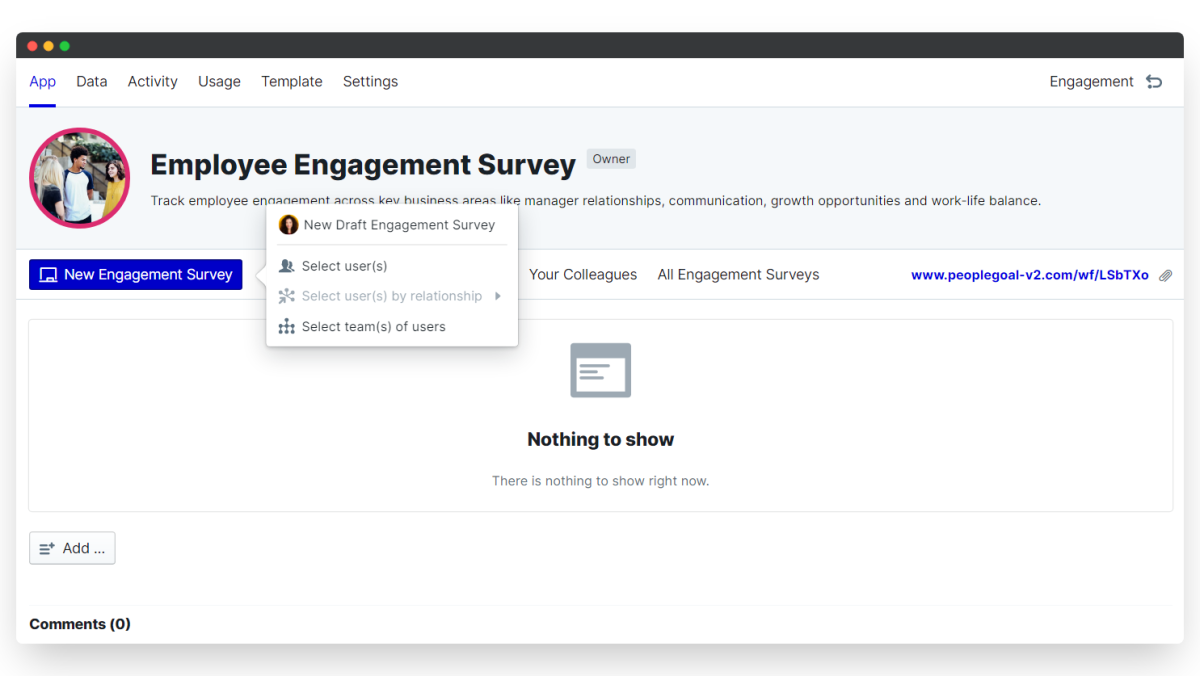This screenshot has width=1200, height=676.
Task: Select the Select team(s) of users entry
Action: 373,327
